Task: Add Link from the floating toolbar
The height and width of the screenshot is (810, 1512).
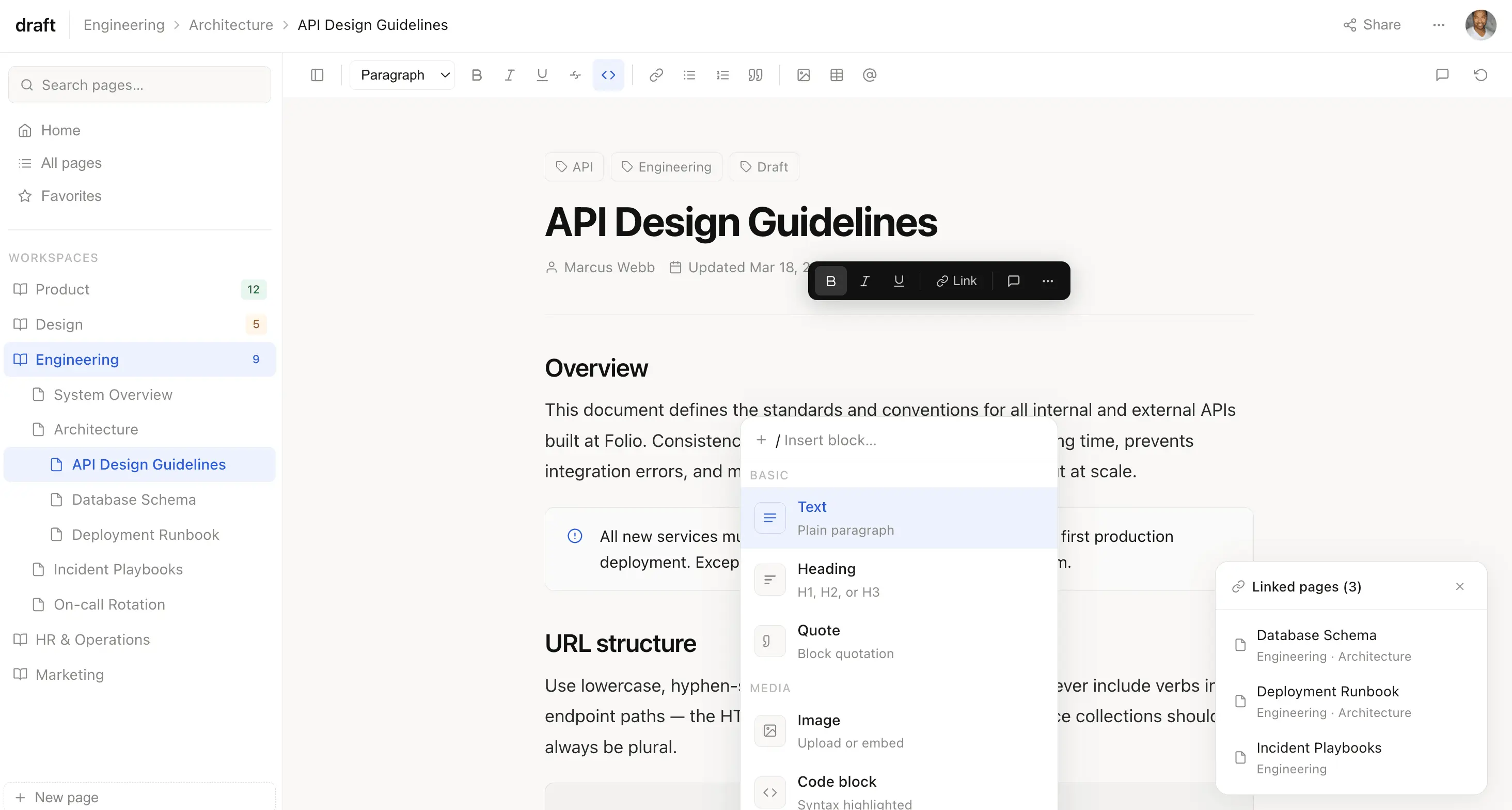Action: (957, 281)
